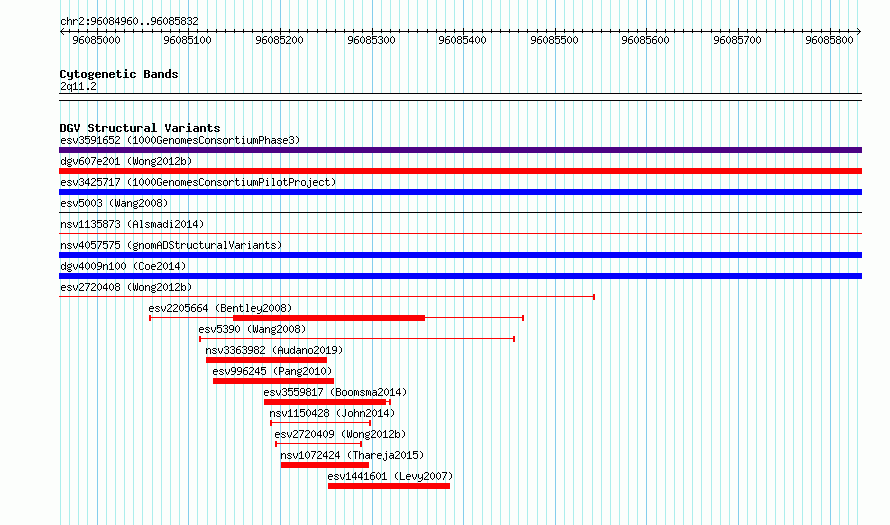890x525 pixels.
Task: Open esv2720408 (Wong2012b) label
Action: 126,287
